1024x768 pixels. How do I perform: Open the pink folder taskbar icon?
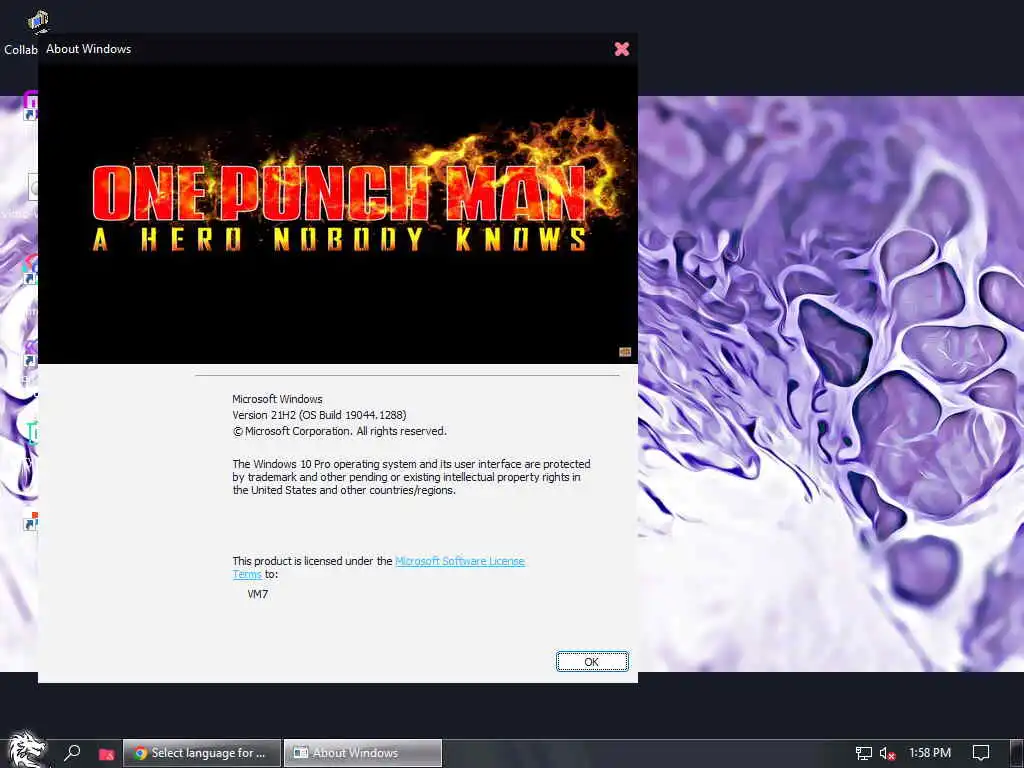pos(106,754)
